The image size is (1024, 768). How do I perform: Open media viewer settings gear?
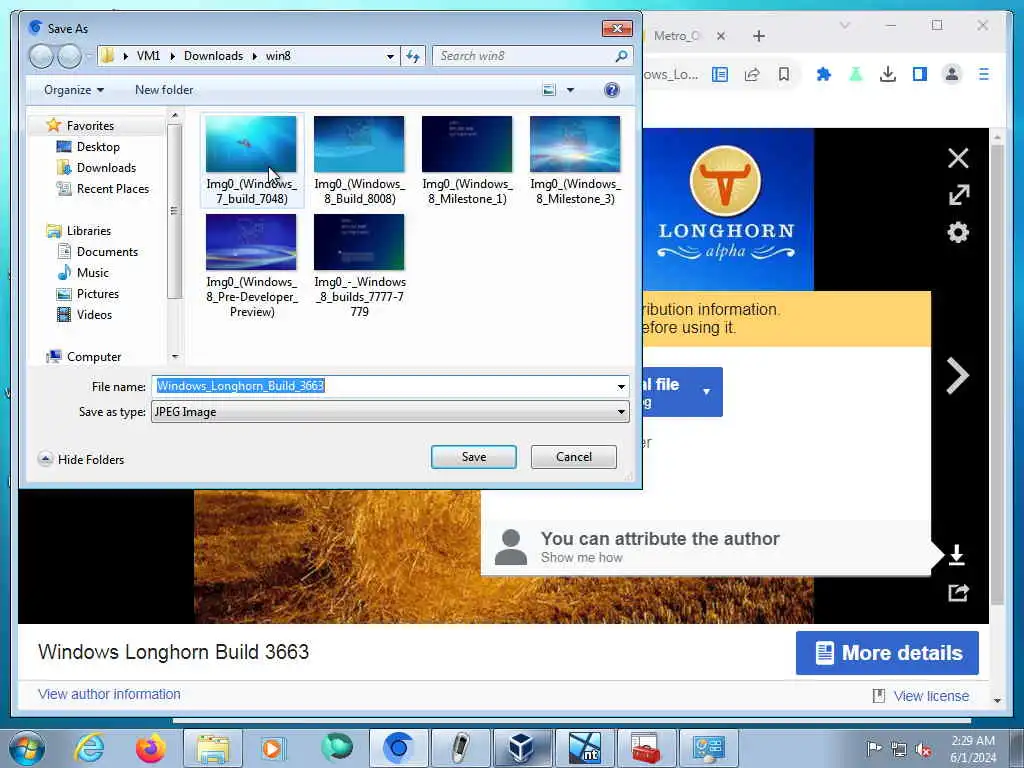point(958,232)
